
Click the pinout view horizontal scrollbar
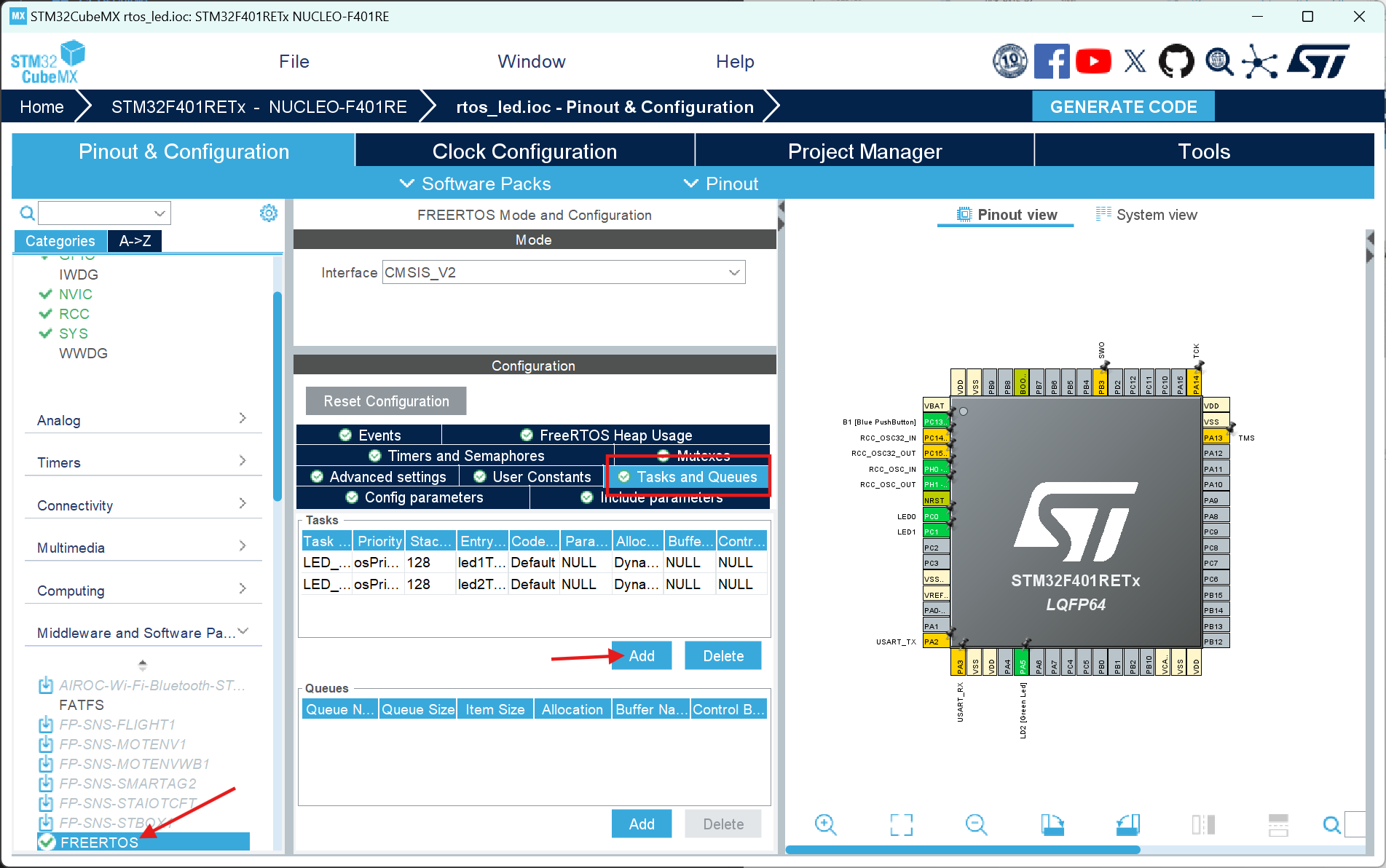(x=963, y=850)
